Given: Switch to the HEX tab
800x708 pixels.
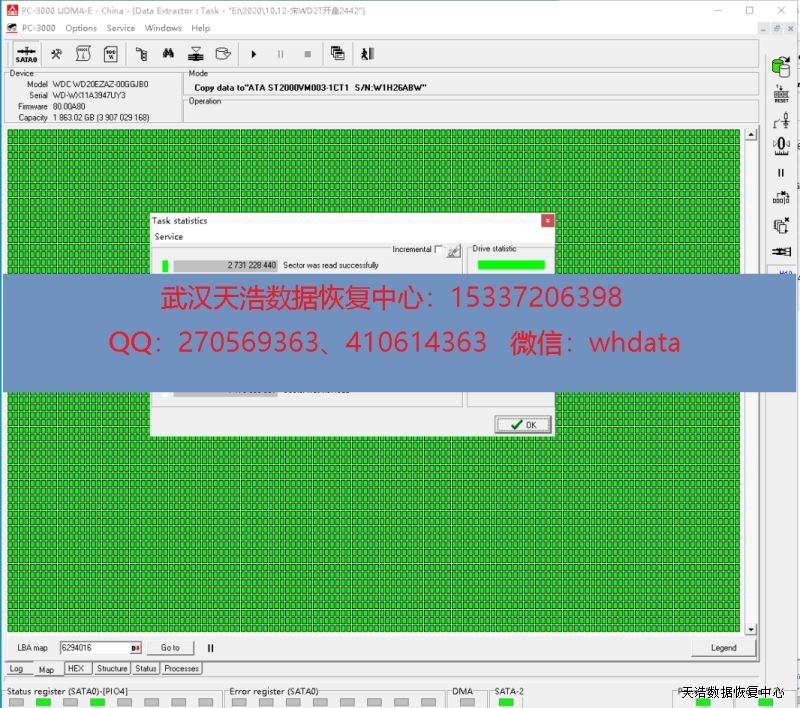Looking at the screenshot, I should click(x=76, y=668).
